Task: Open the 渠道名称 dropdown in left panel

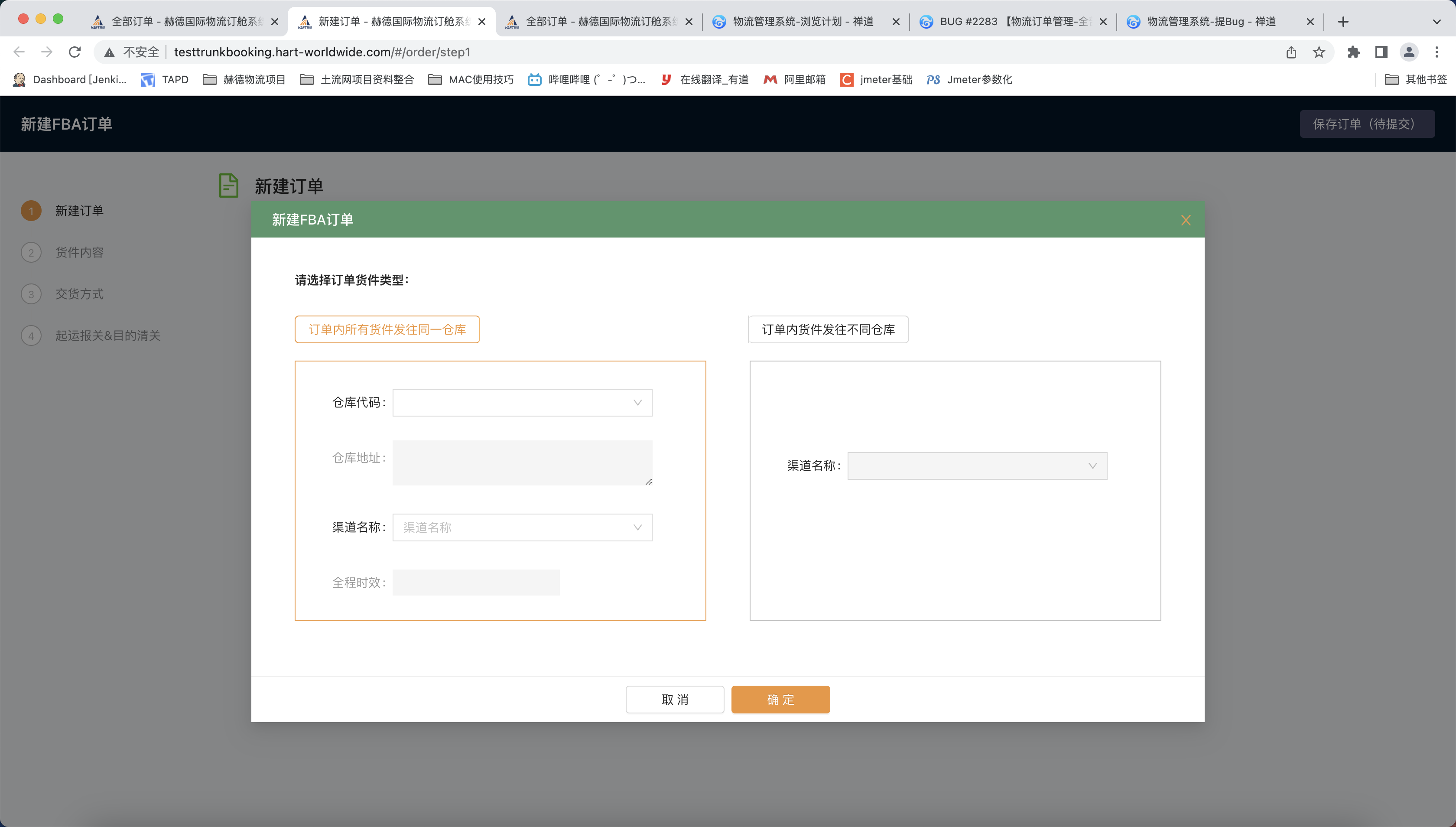Action: [x=522, y=527]
